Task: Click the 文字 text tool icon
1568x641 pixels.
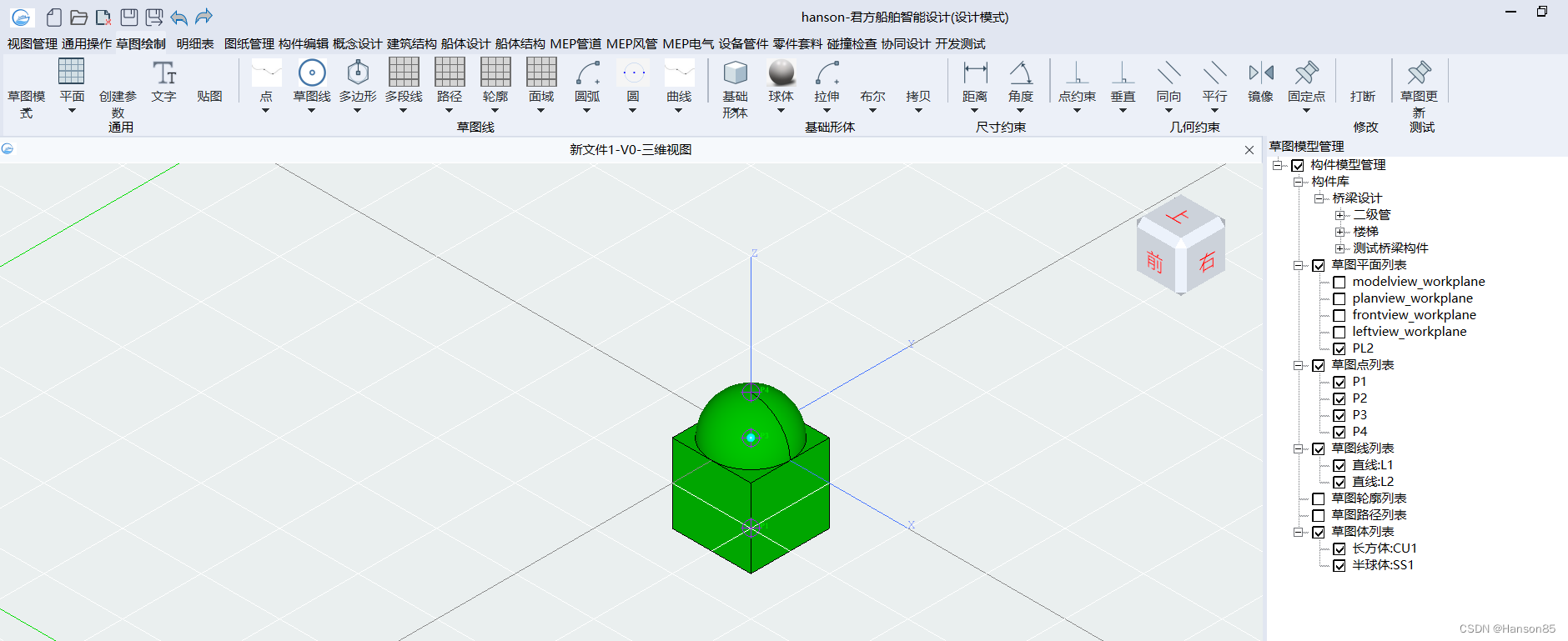Action: point(164,73)
